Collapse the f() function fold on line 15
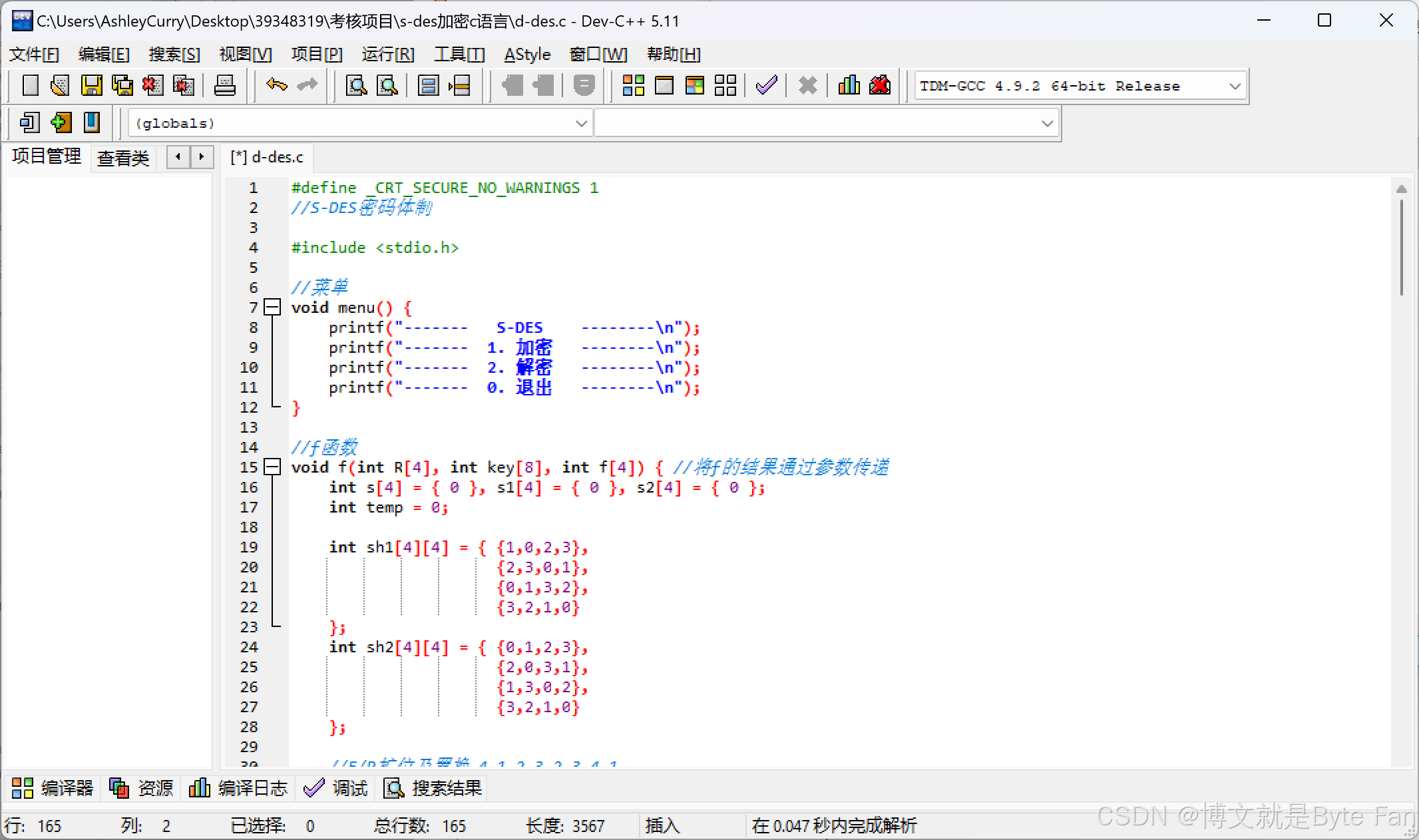The width and height of the screenshot is (1419, 840). [272, 467]
